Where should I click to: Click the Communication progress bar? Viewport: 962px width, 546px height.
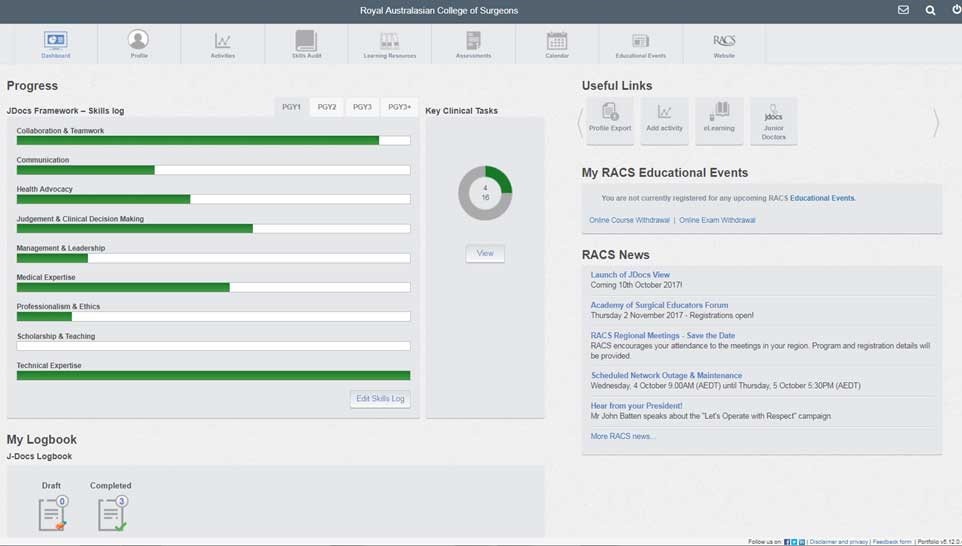coord(214,170)
